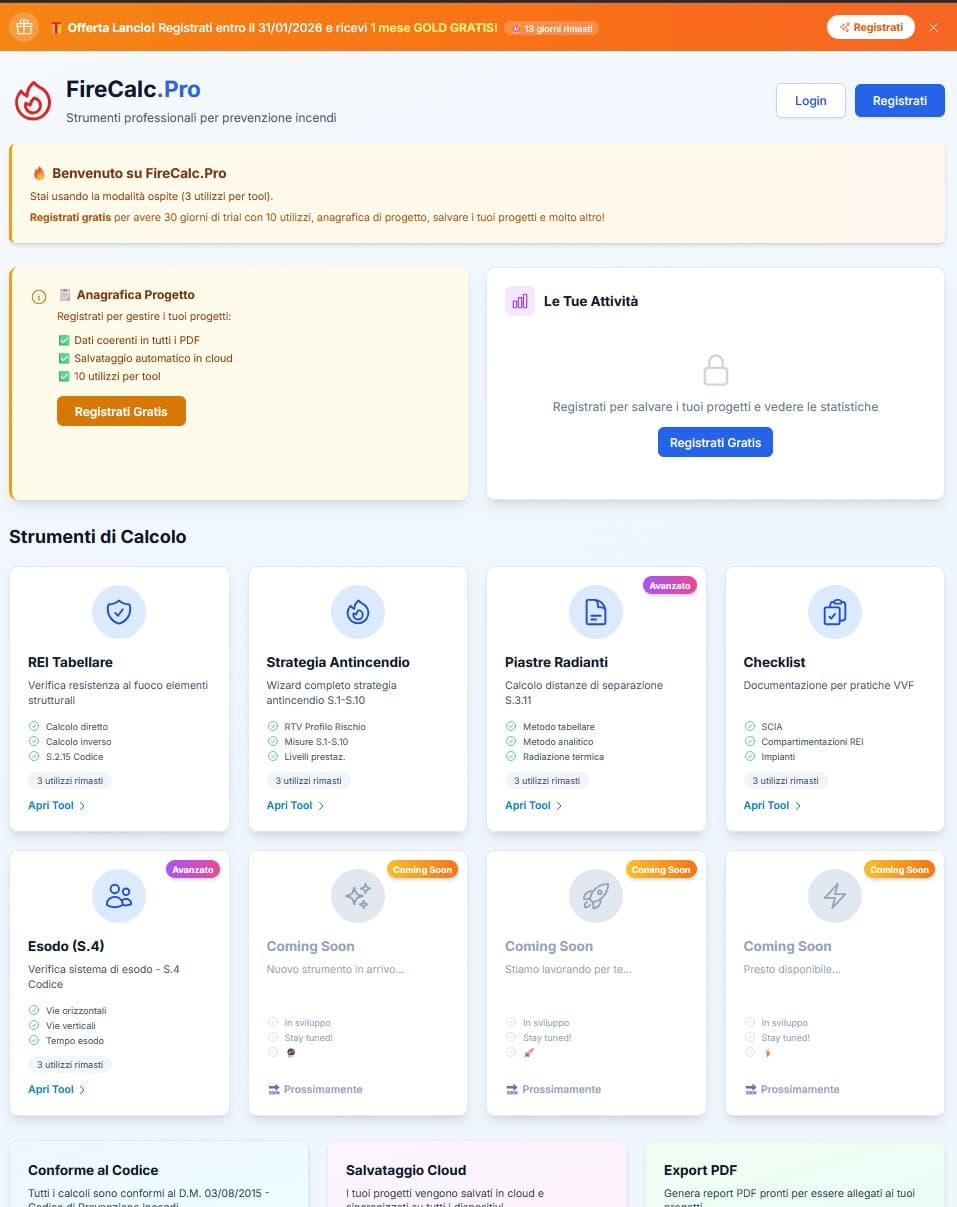Viewport: 957px width, 1207px height.
Task: Click the Esodo (S.4) people icon
Action: point(119,896)
